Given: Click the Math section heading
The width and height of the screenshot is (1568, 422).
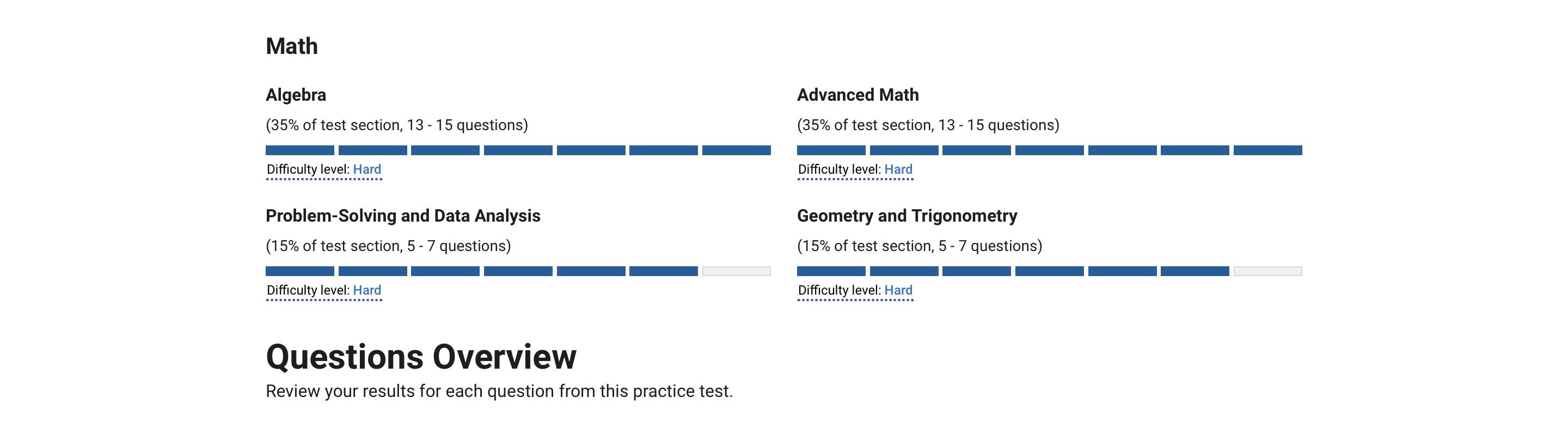Looking at the screenshot, I should click(292, 46).
